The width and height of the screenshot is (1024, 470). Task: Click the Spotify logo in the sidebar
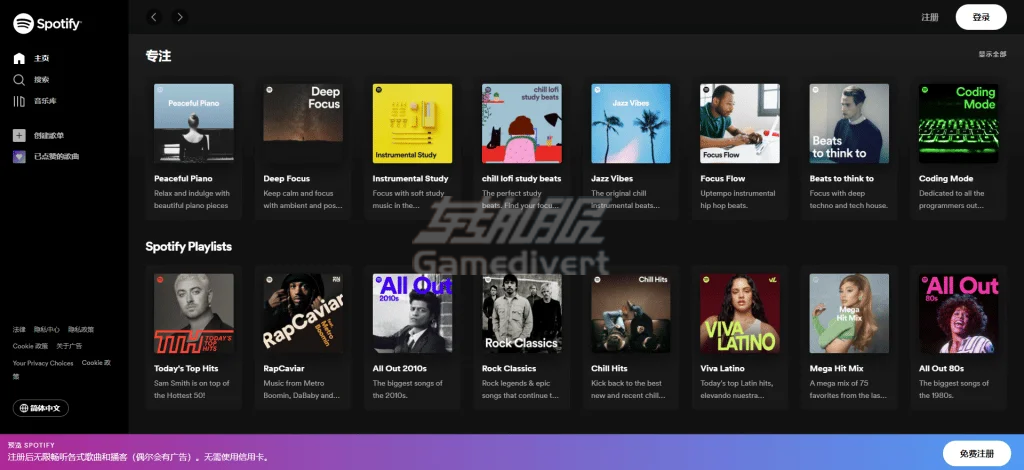click(47, 23)
